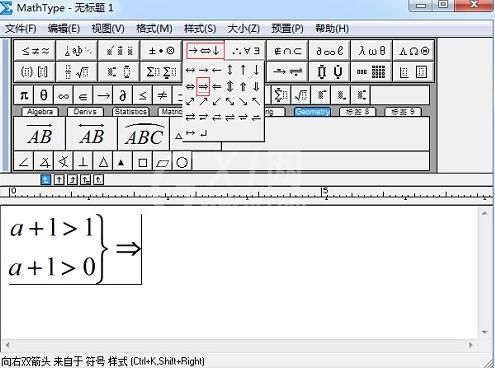Open the relational symbols ≤≠≈ palette
Image resolution: width=495 pixels, height=368 pixels.
click(x=35, y=51)
